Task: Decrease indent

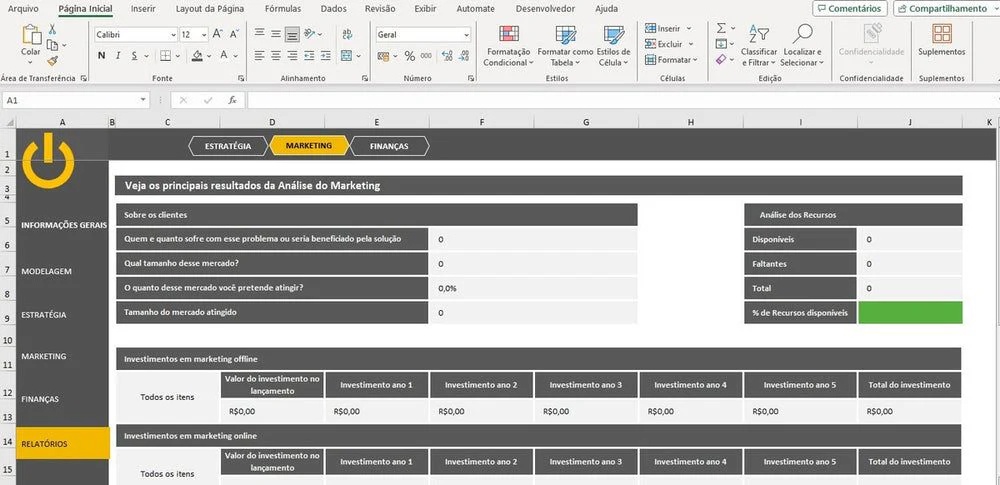Action: [x=309, y=56]
